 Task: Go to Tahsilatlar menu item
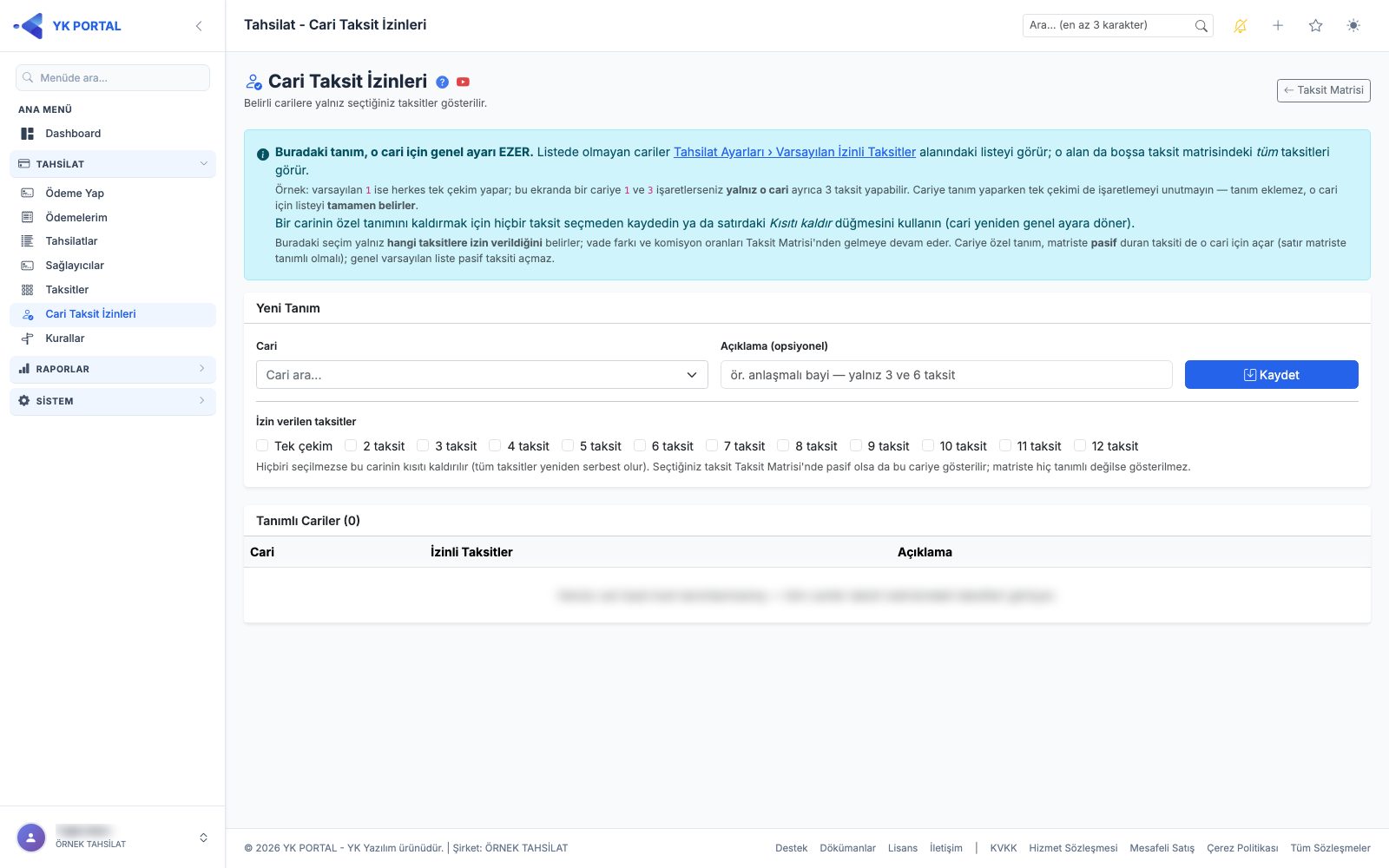coord(113,241)
